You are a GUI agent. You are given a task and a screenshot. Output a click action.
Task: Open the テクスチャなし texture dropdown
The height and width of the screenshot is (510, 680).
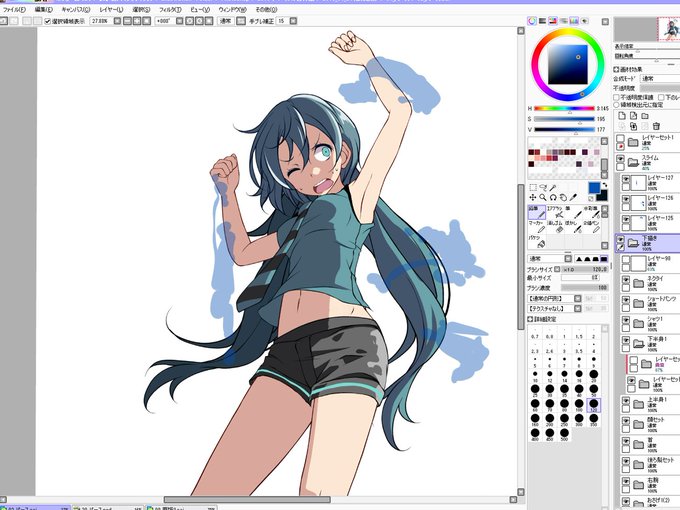coord(554,308)
